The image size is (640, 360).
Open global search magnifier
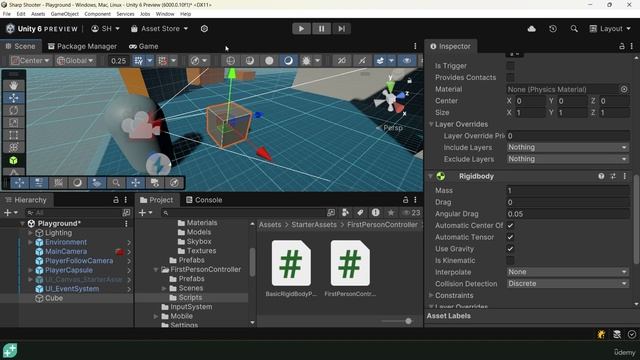coord(574,29)
